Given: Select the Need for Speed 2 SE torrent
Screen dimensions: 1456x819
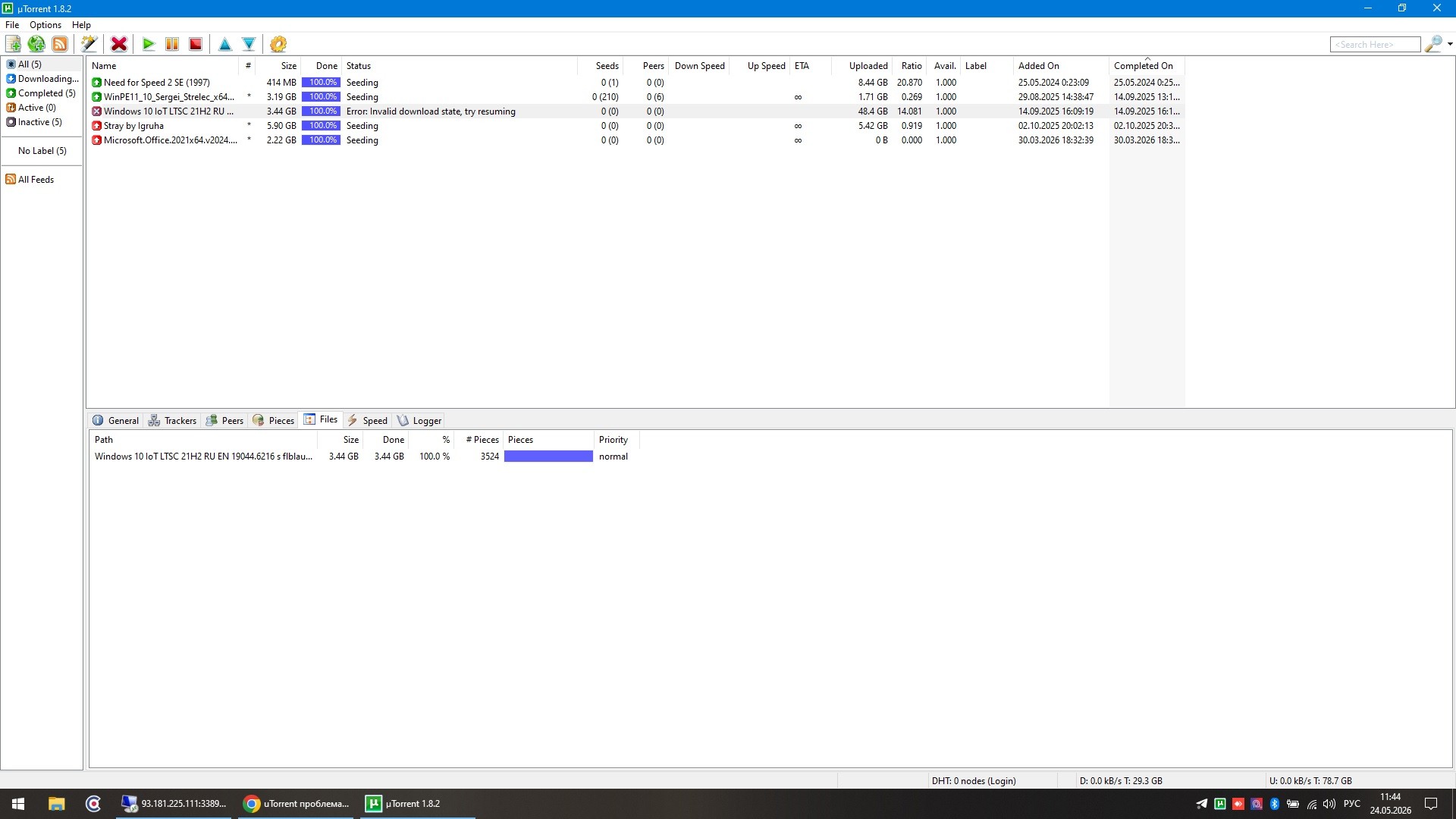Looking at the screenshot, I should (637, 83).
